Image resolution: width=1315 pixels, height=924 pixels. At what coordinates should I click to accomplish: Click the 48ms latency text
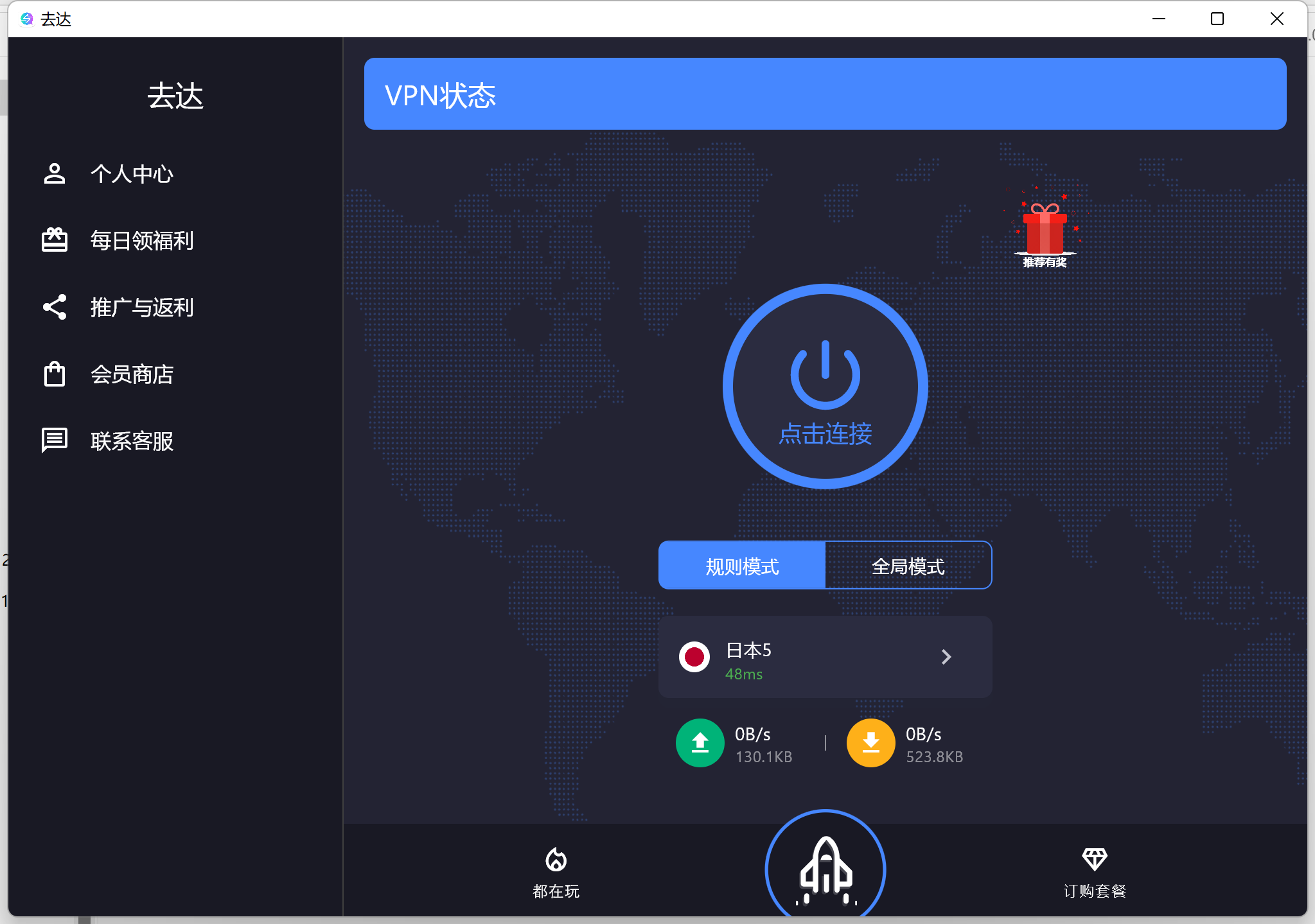point(744,674)
